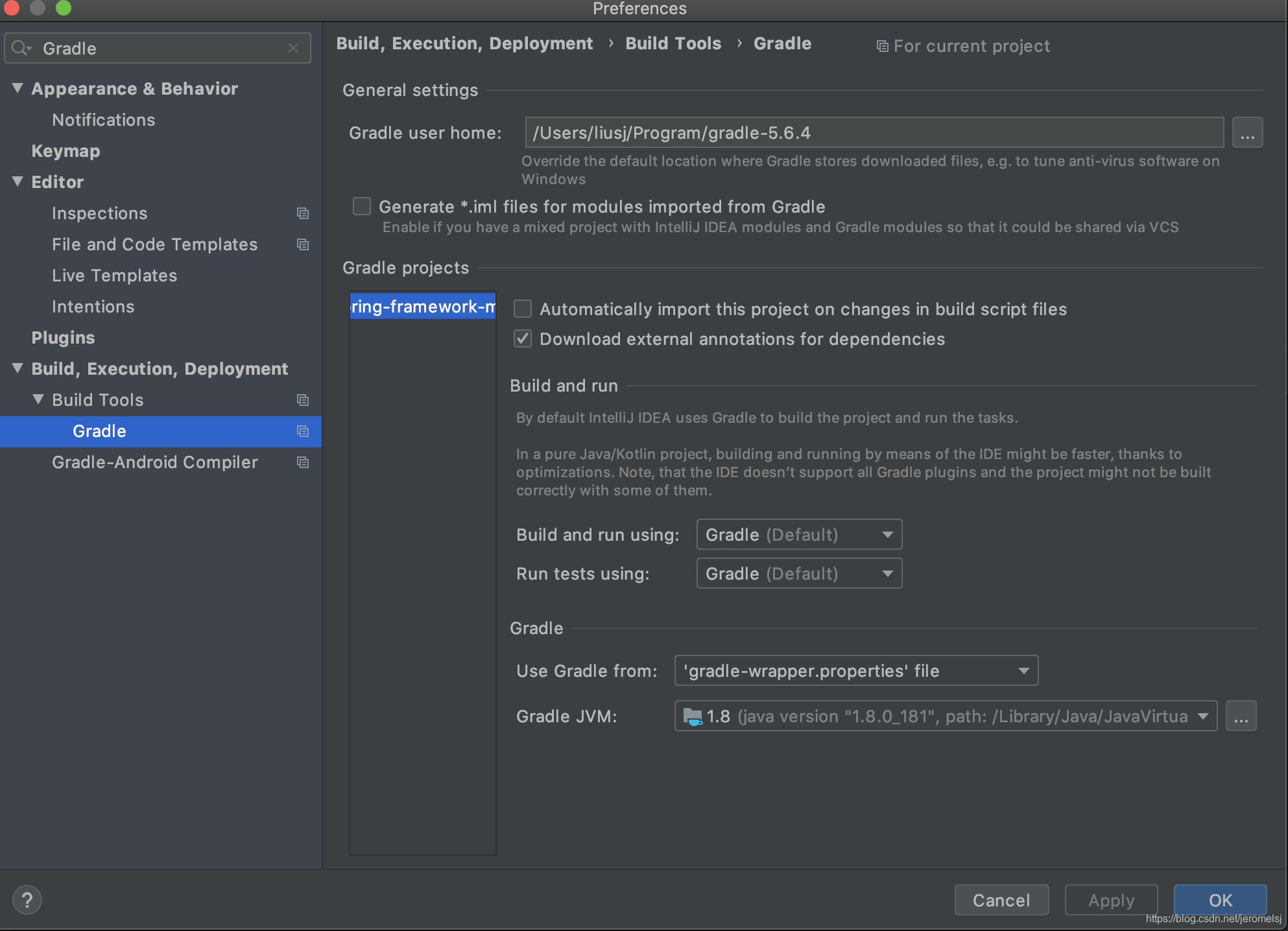Select Live Templates in the settings tree
Image resolution: width=1288 pixels, height=931 pixels.
click(115, 276)
